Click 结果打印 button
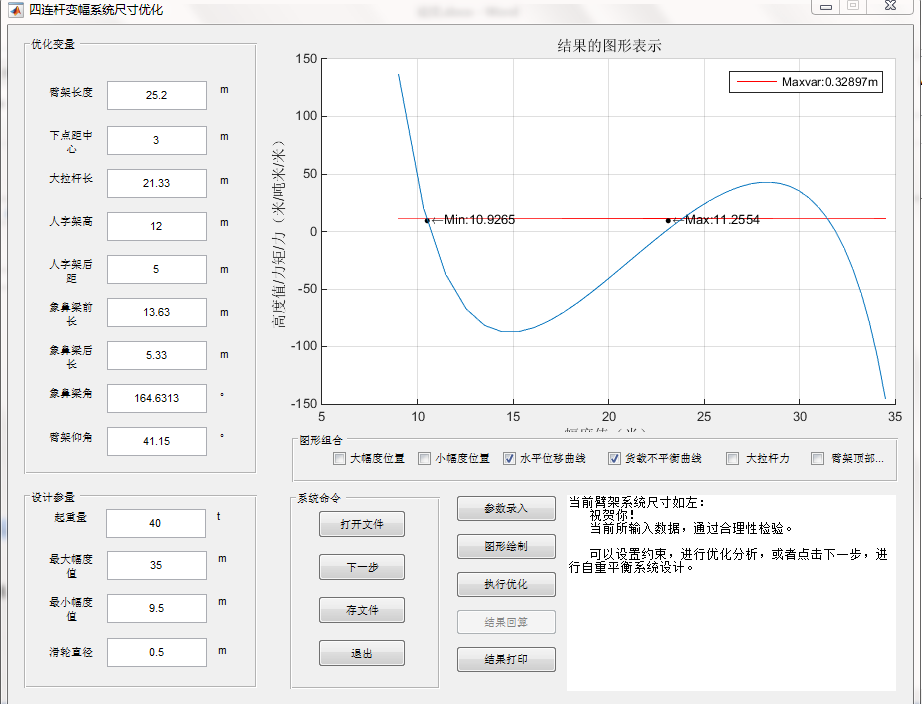The height and width of the screenshot is (704, 922). click(x=506, y=659)
